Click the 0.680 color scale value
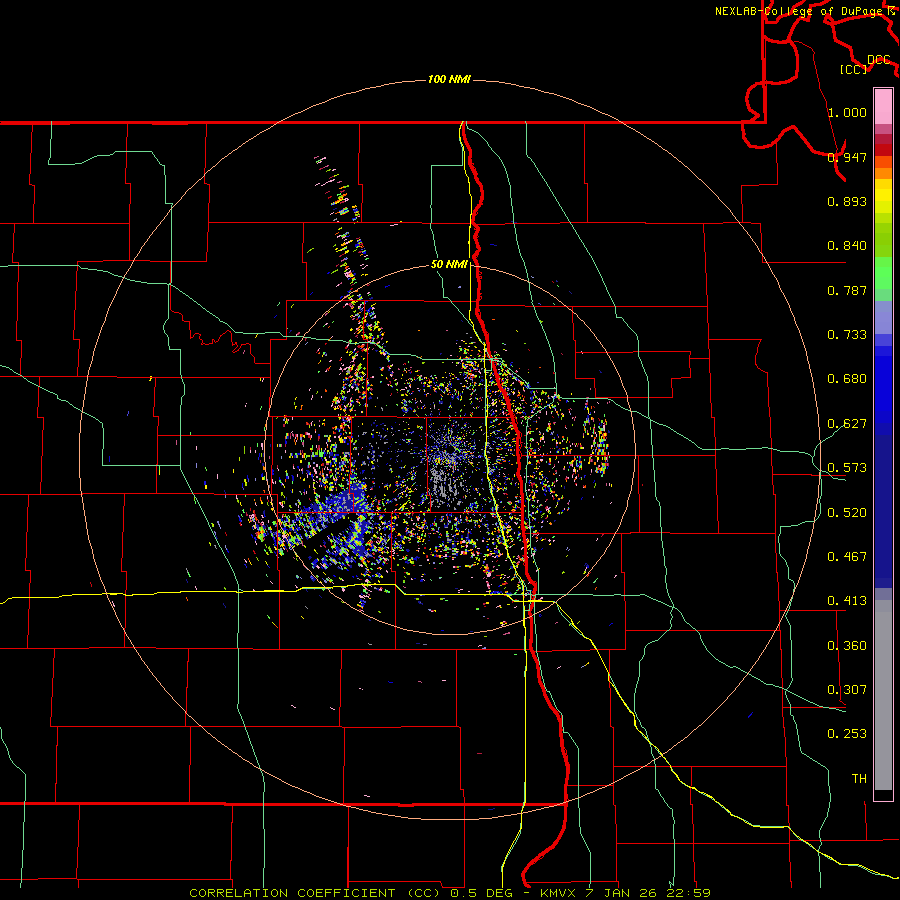This screenshot has width=900, height=900. tap(847, 379)
